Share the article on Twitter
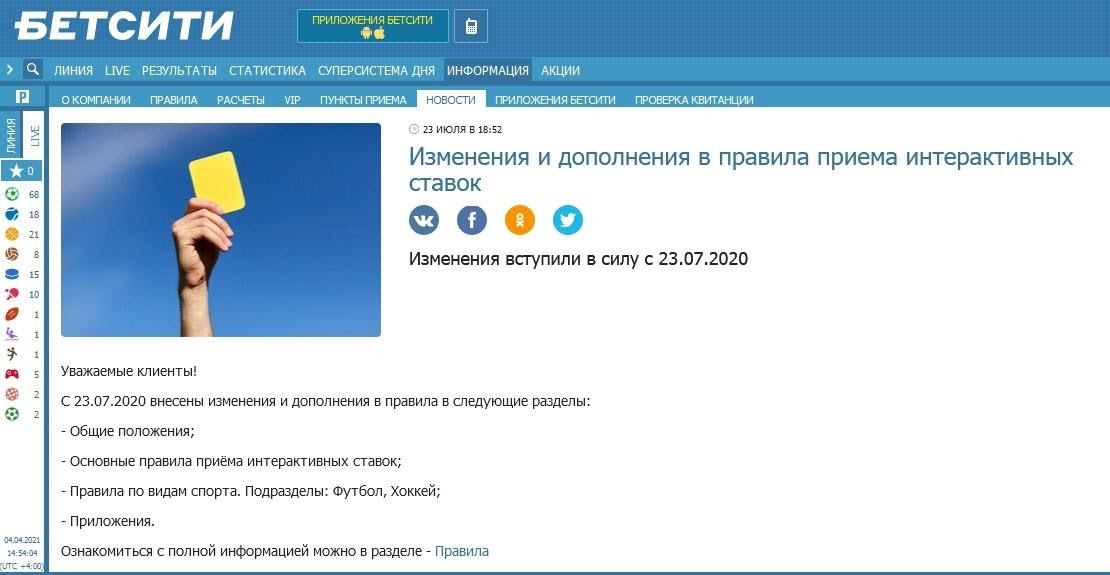This screenshot has width=1110, height=575. point(568,220)
